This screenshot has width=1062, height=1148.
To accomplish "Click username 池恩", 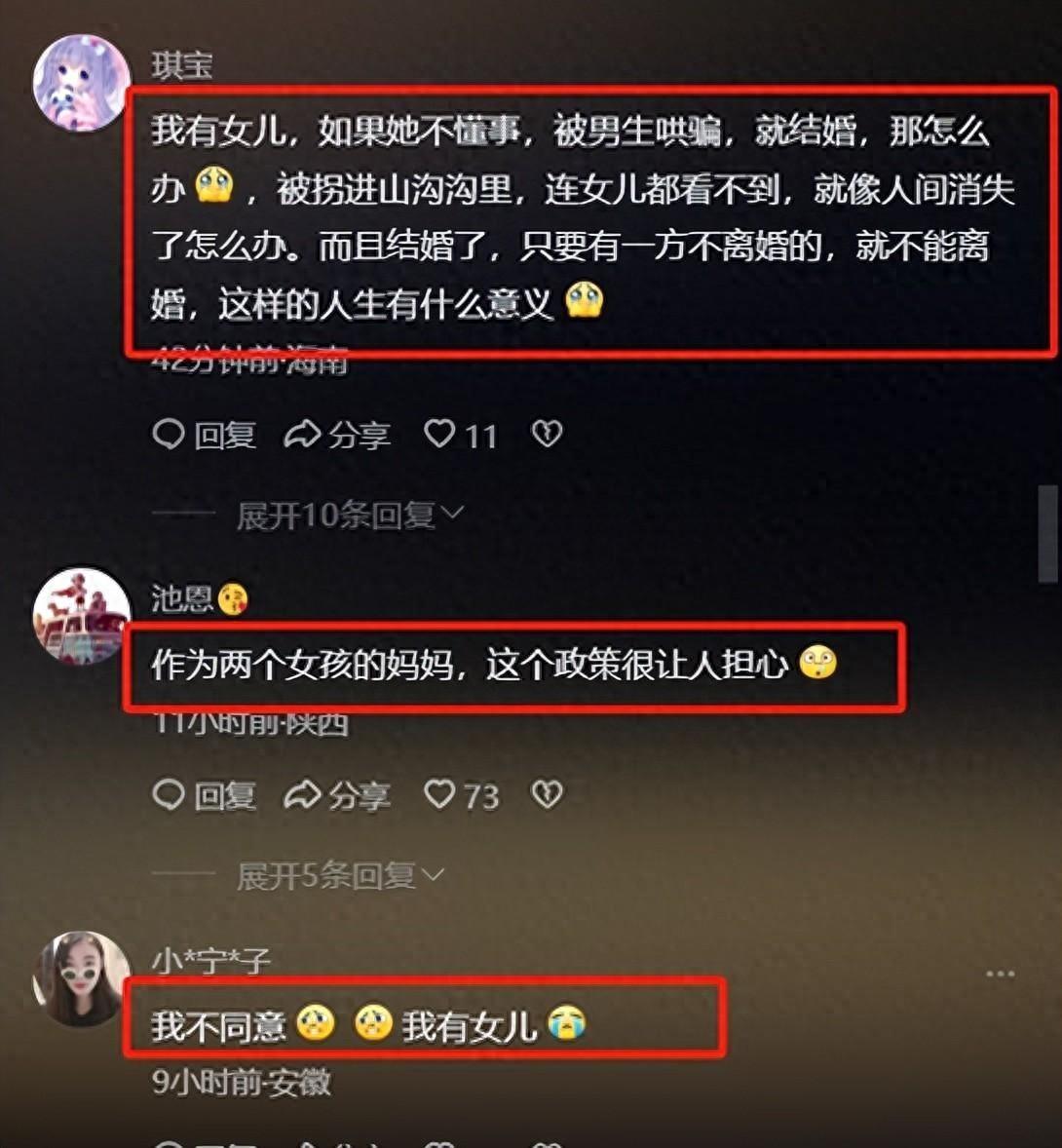I will pyautogui.click(x=181, y=599).
